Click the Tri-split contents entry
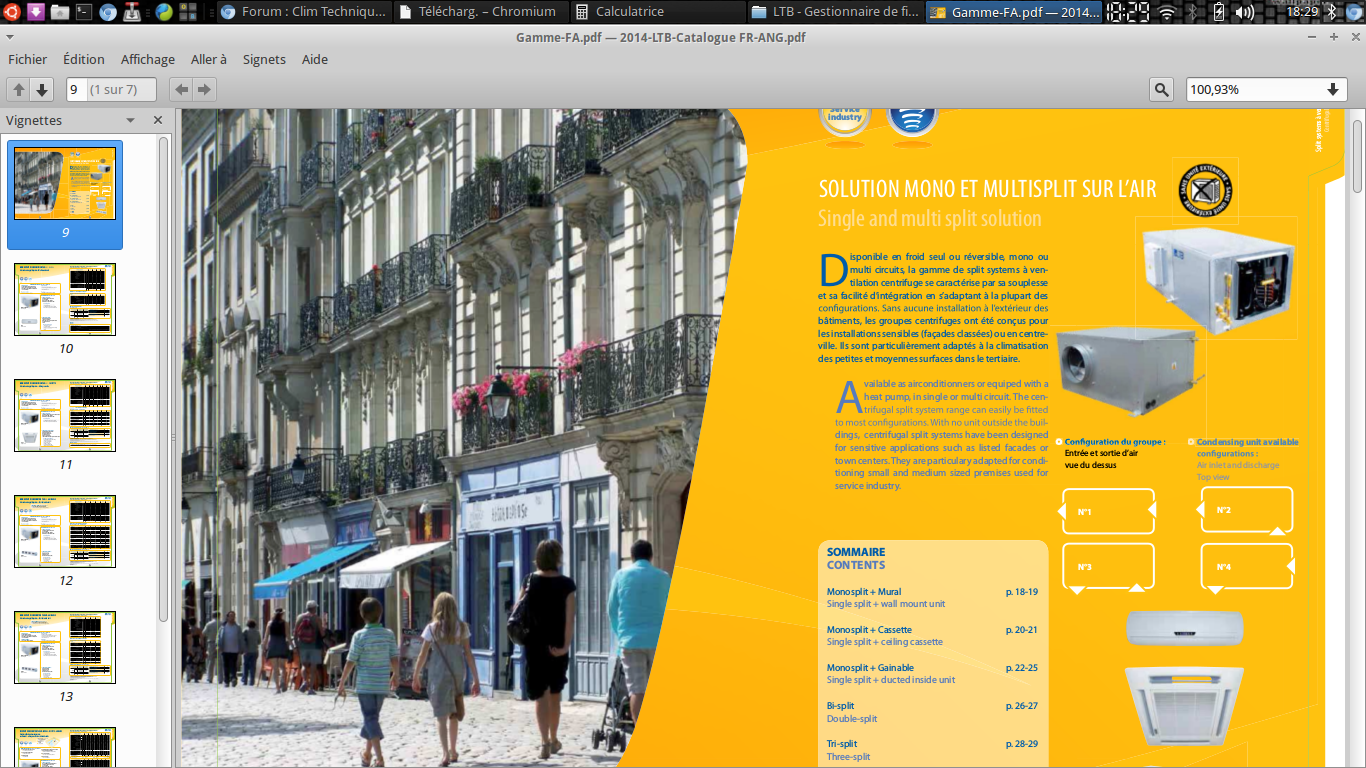 tap(842, 744)
